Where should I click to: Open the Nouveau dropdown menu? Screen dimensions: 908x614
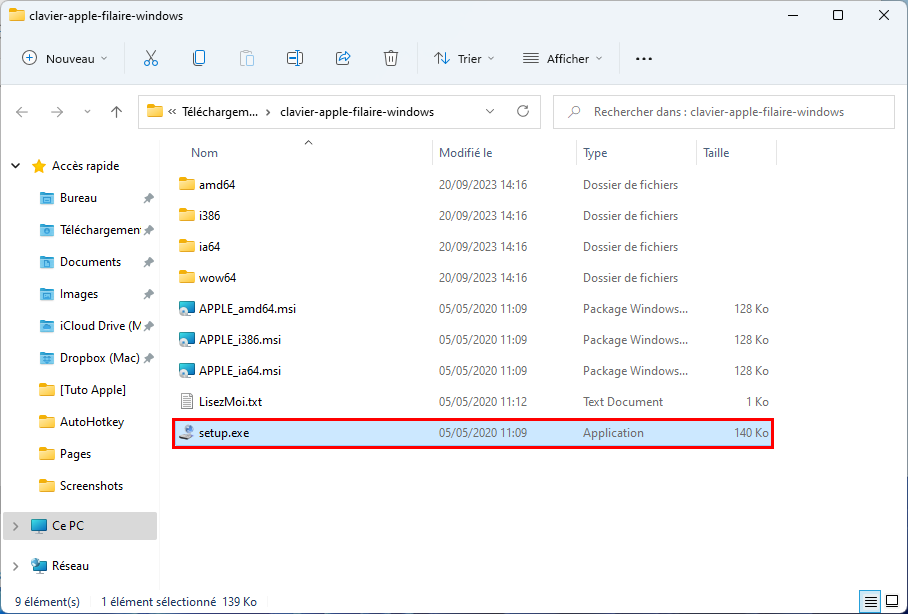(x=64, y=59)
